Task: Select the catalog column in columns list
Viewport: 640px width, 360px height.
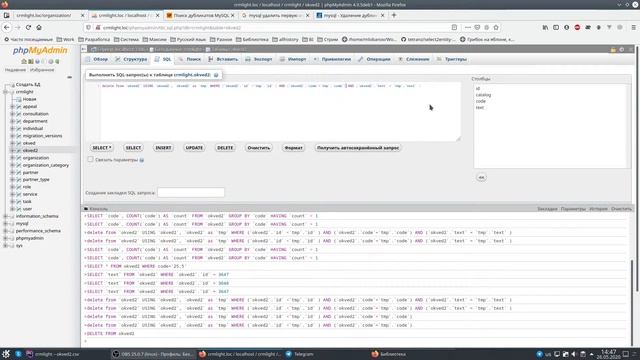Action: tap(483, 95)
